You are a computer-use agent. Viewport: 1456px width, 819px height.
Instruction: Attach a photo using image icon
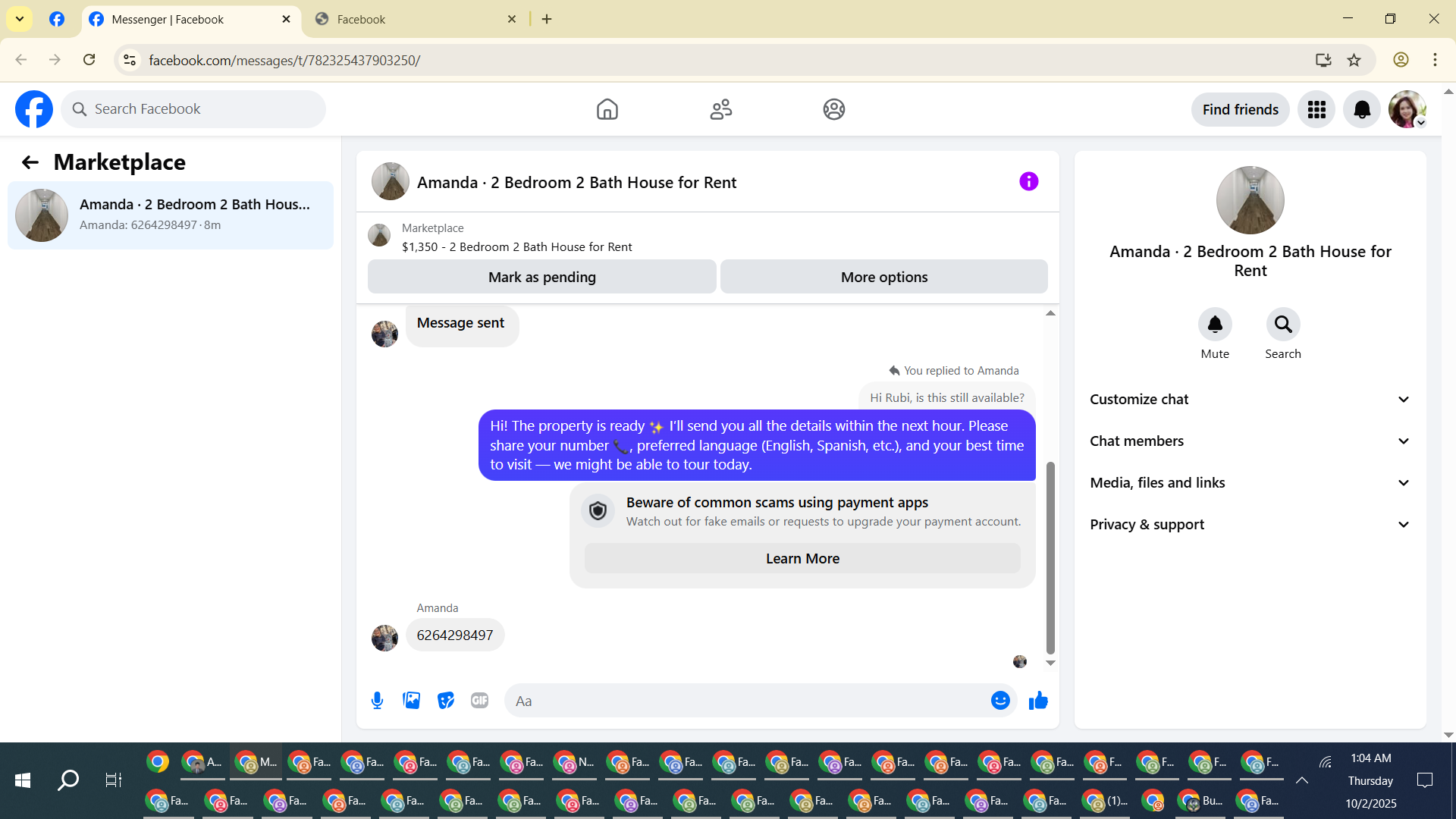(x=412, y=701)
